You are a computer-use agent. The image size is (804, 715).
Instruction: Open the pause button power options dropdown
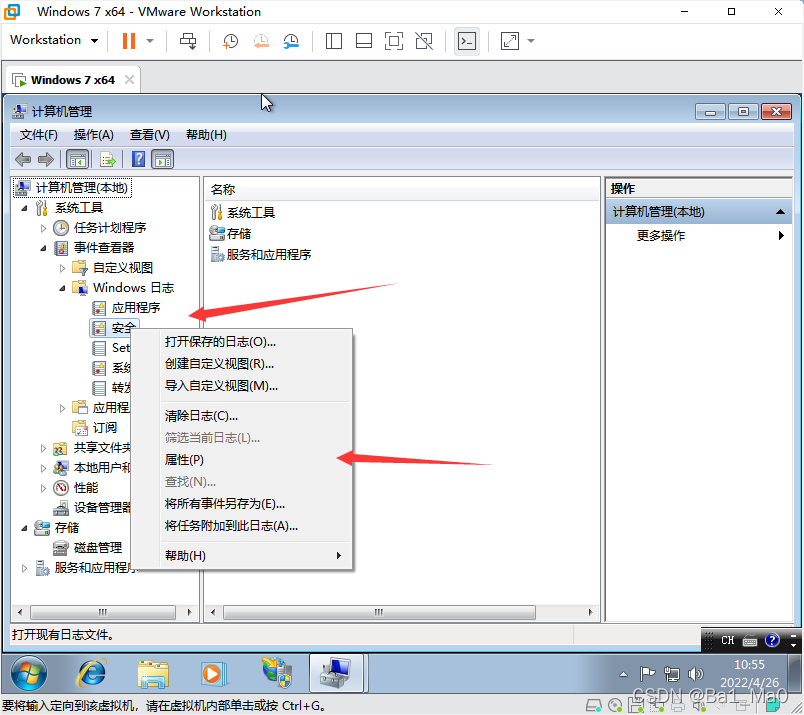coord(150,41)
